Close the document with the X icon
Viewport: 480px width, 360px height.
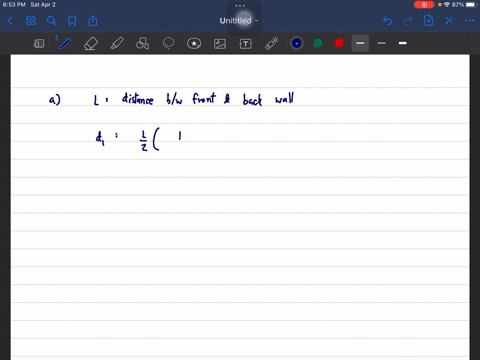[449, 21]
